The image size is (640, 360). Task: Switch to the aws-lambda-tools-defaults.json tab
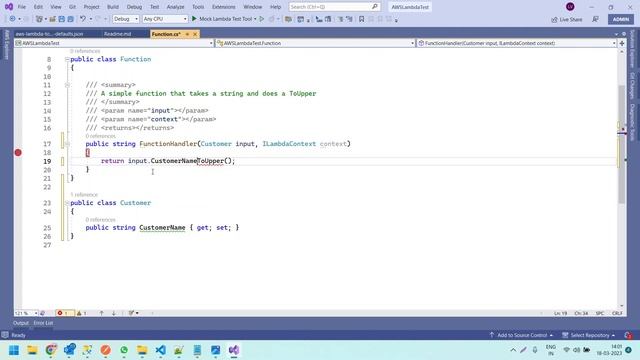pyautogui.click(x=49, y=34)
